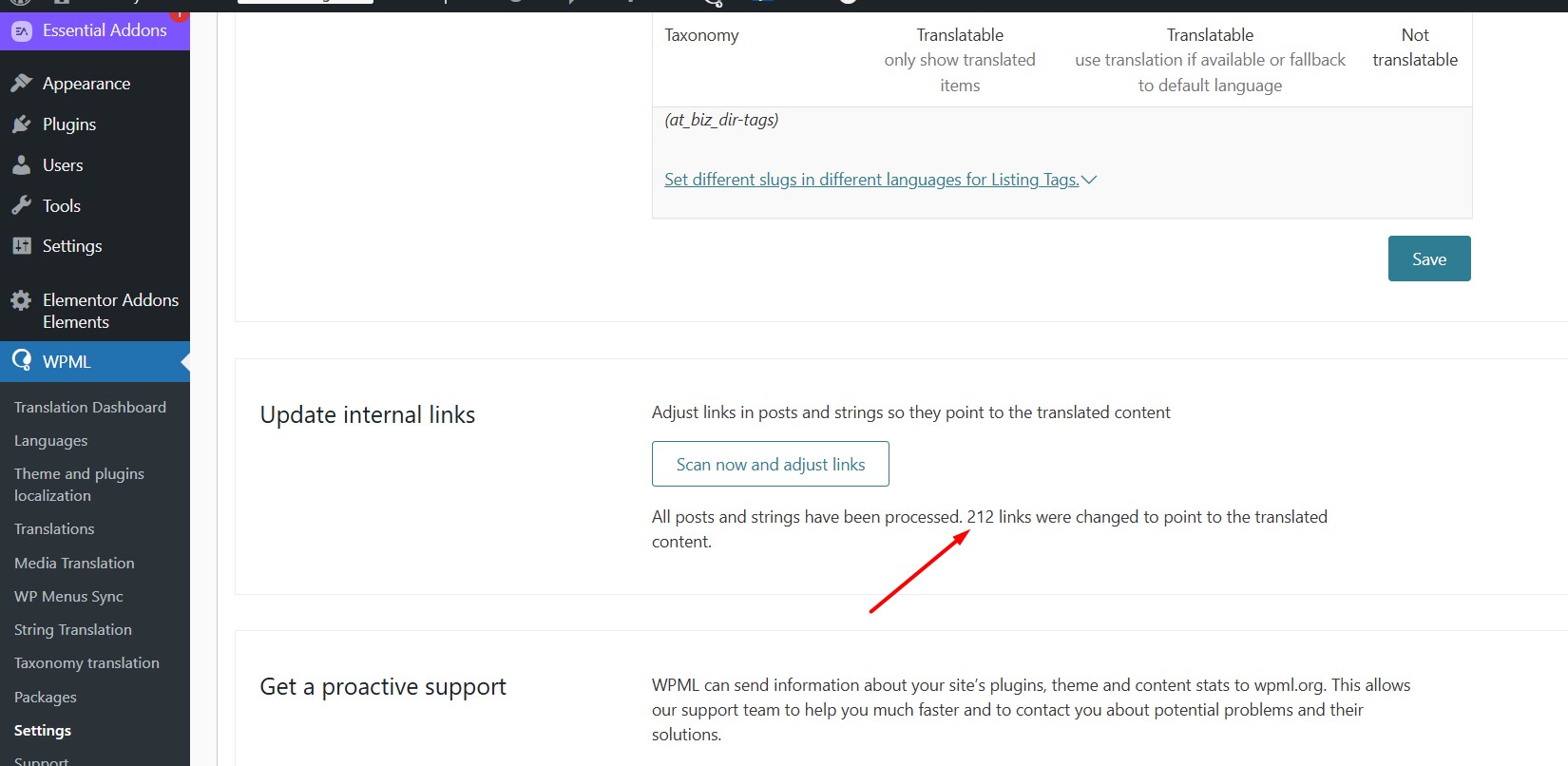Viewport: 1568px width, 766px height.
Task: Go to WPML Languages submenu
Action: tap(50, 441)
